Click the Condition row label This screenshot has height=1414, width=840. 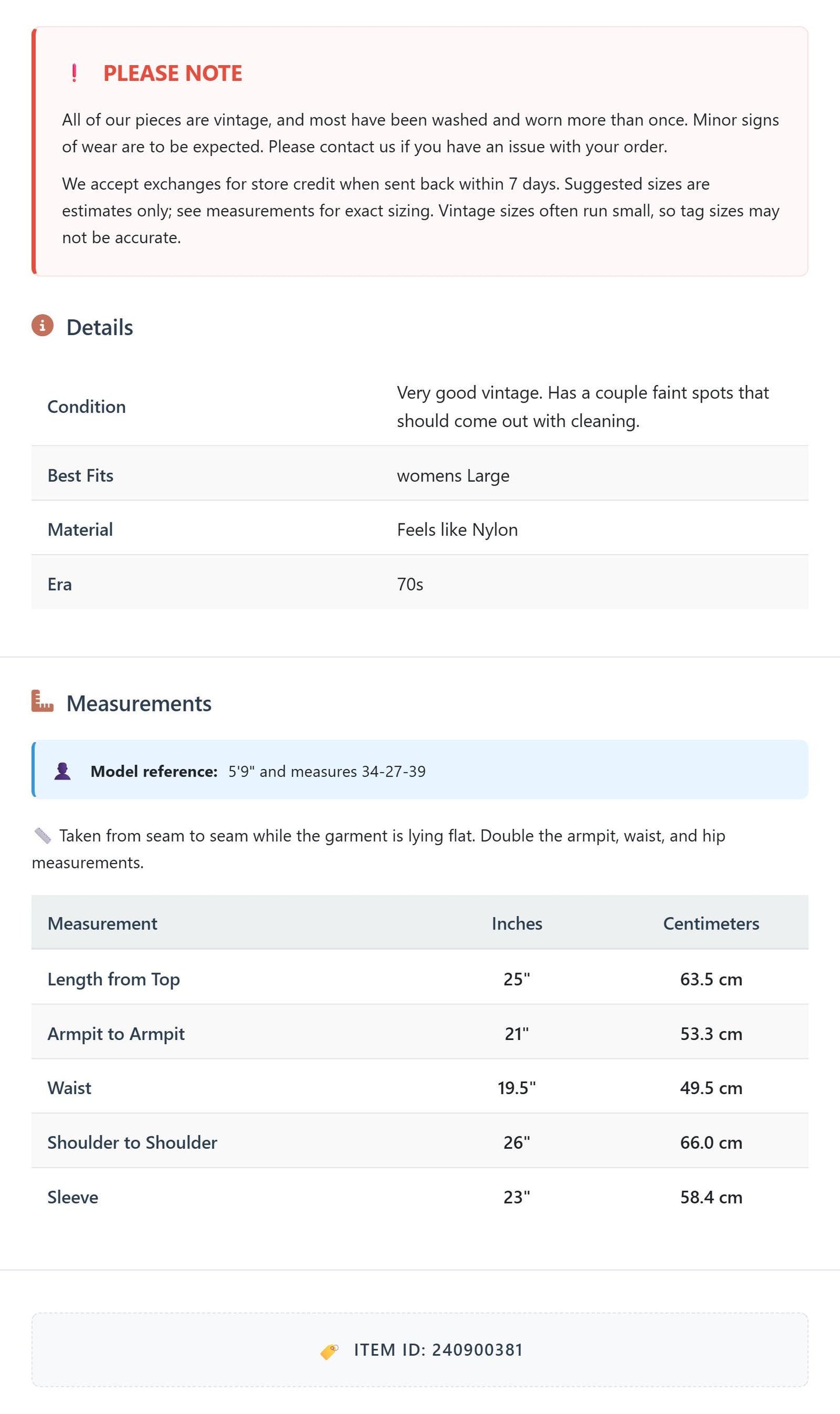click(x=87, y=407)
